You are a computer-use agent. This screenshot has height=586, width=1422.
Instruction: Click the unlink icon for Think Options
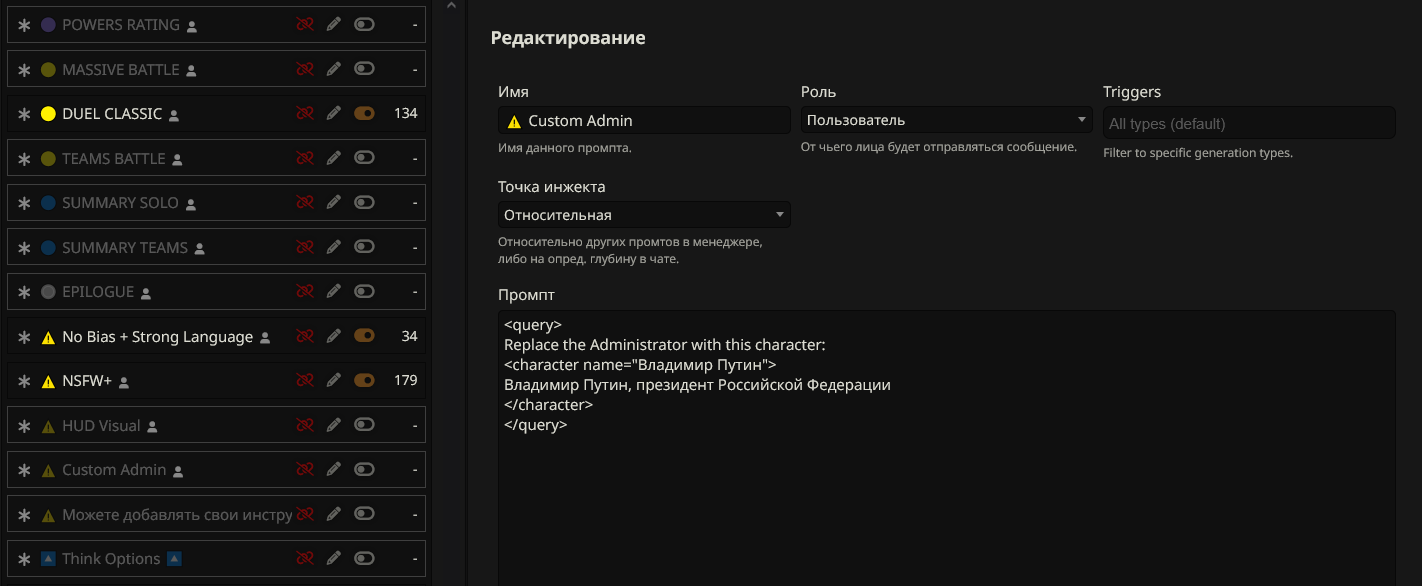[305, 559]
